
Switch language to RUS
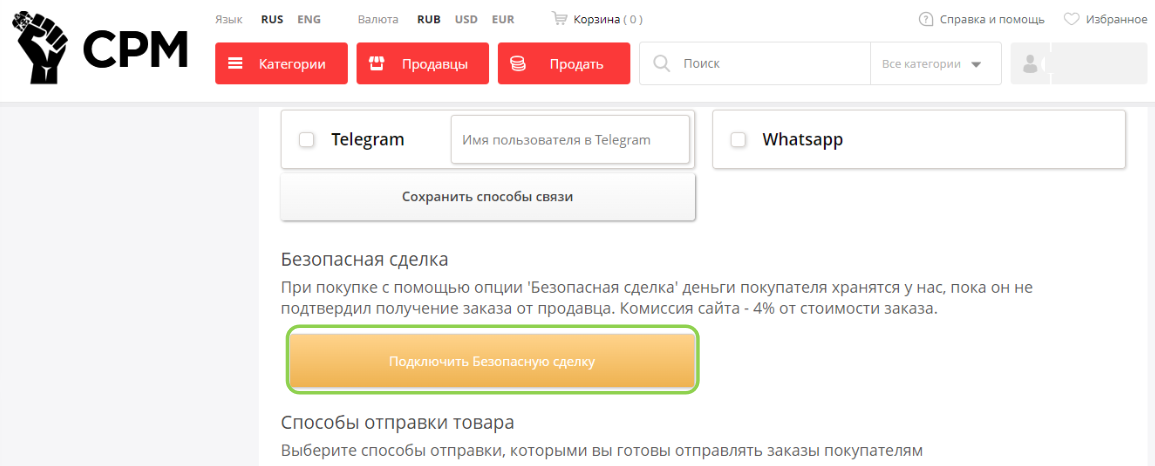coord(272,20)
